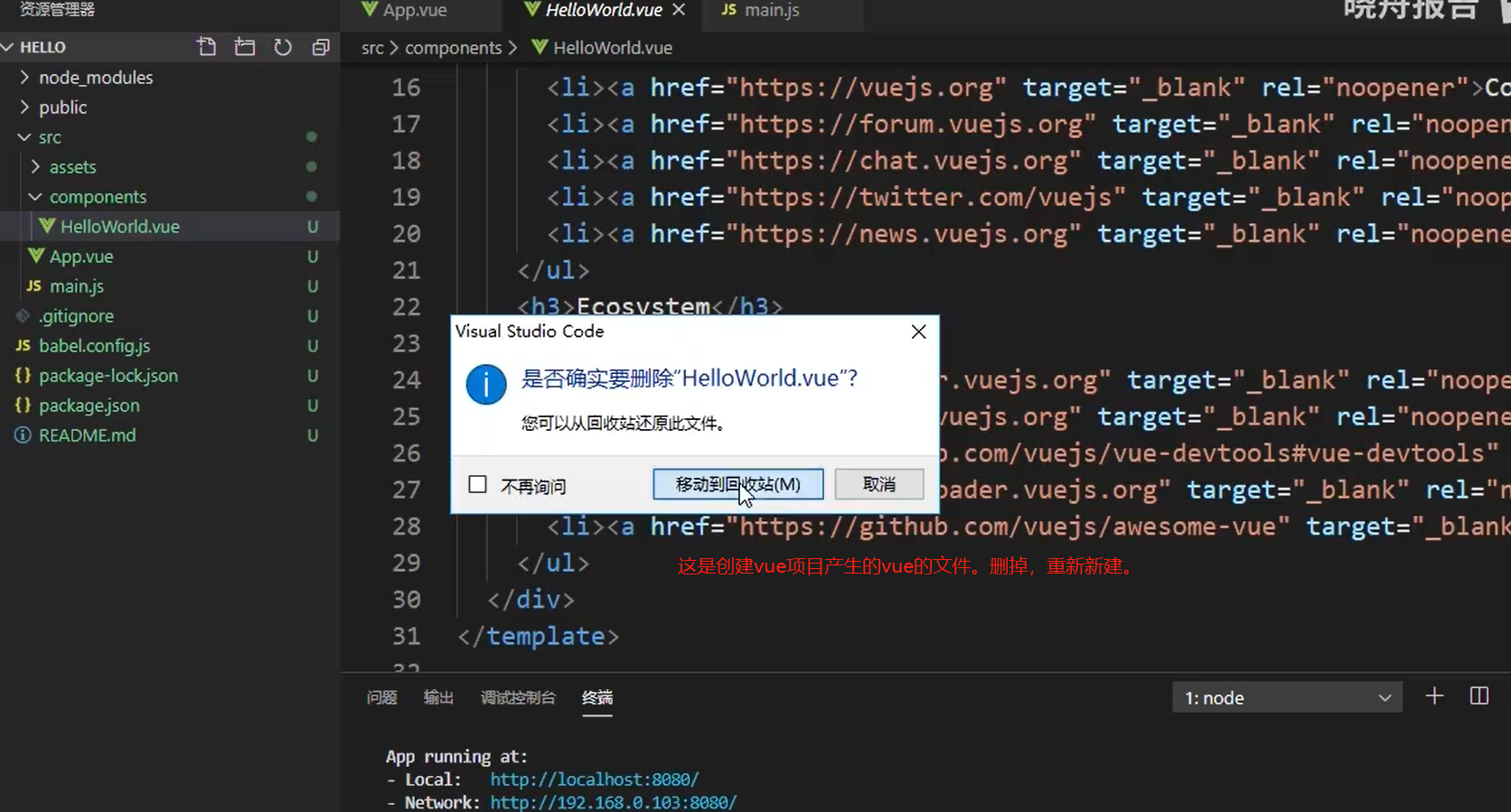
Task: Confirm with 移动到回收站(M) button
Action: 738,484
